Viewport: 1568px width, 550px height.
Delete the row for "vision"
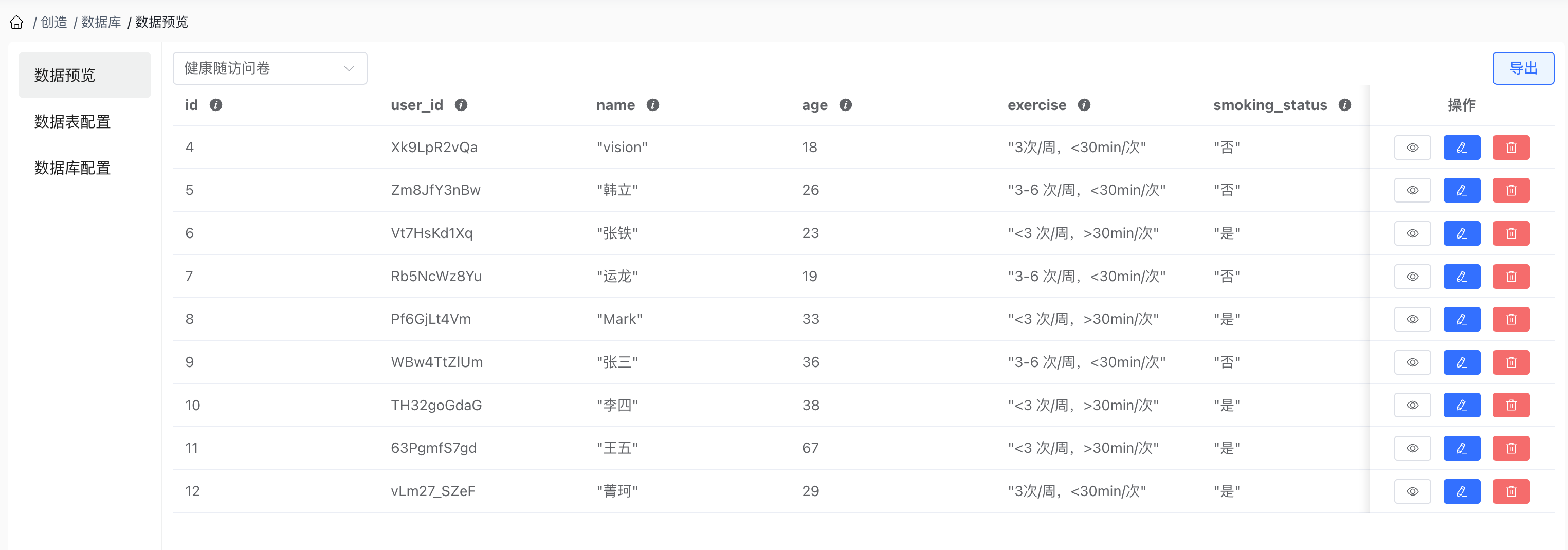pos(1511,147)
